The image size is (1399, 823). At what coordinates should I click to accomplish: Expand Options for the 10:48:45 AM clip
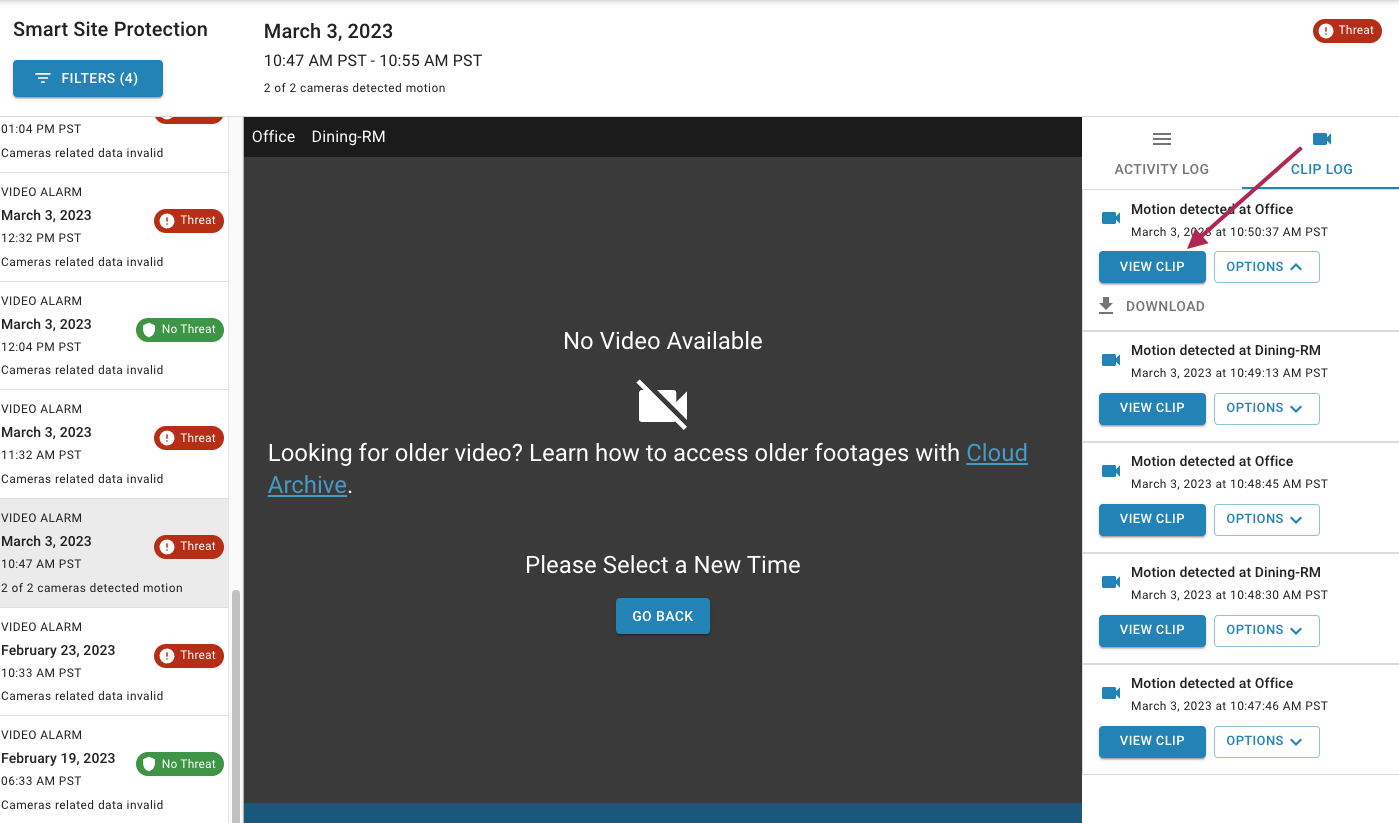[1266, 519]
